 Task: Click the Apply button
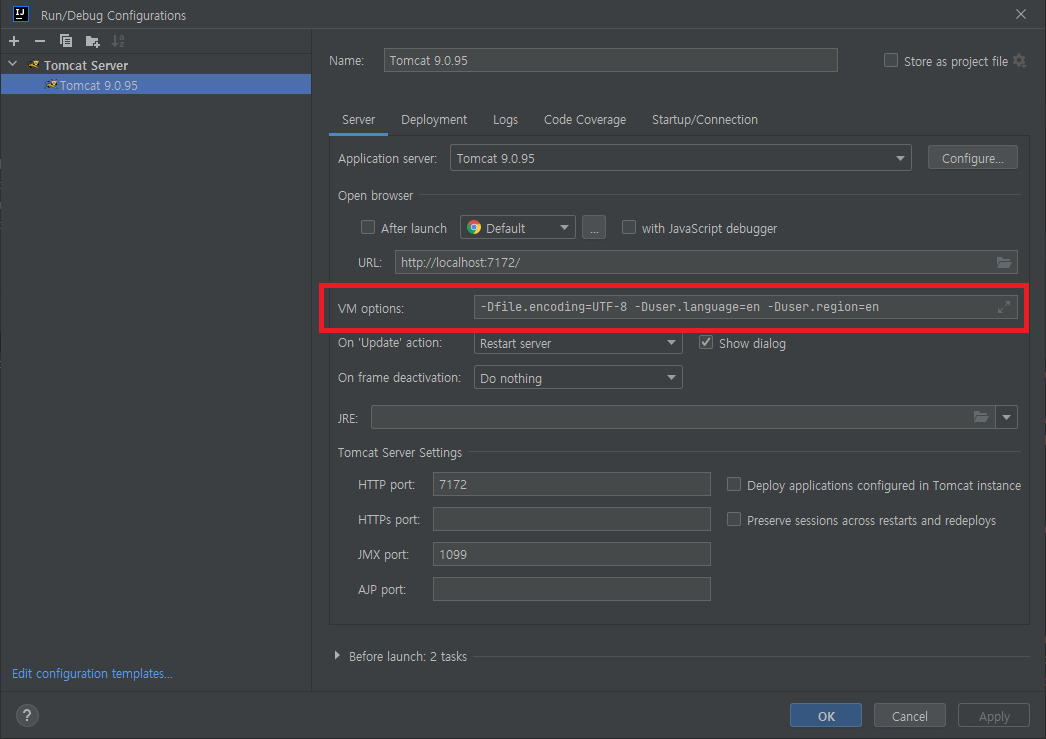click(x=994, y=716)
